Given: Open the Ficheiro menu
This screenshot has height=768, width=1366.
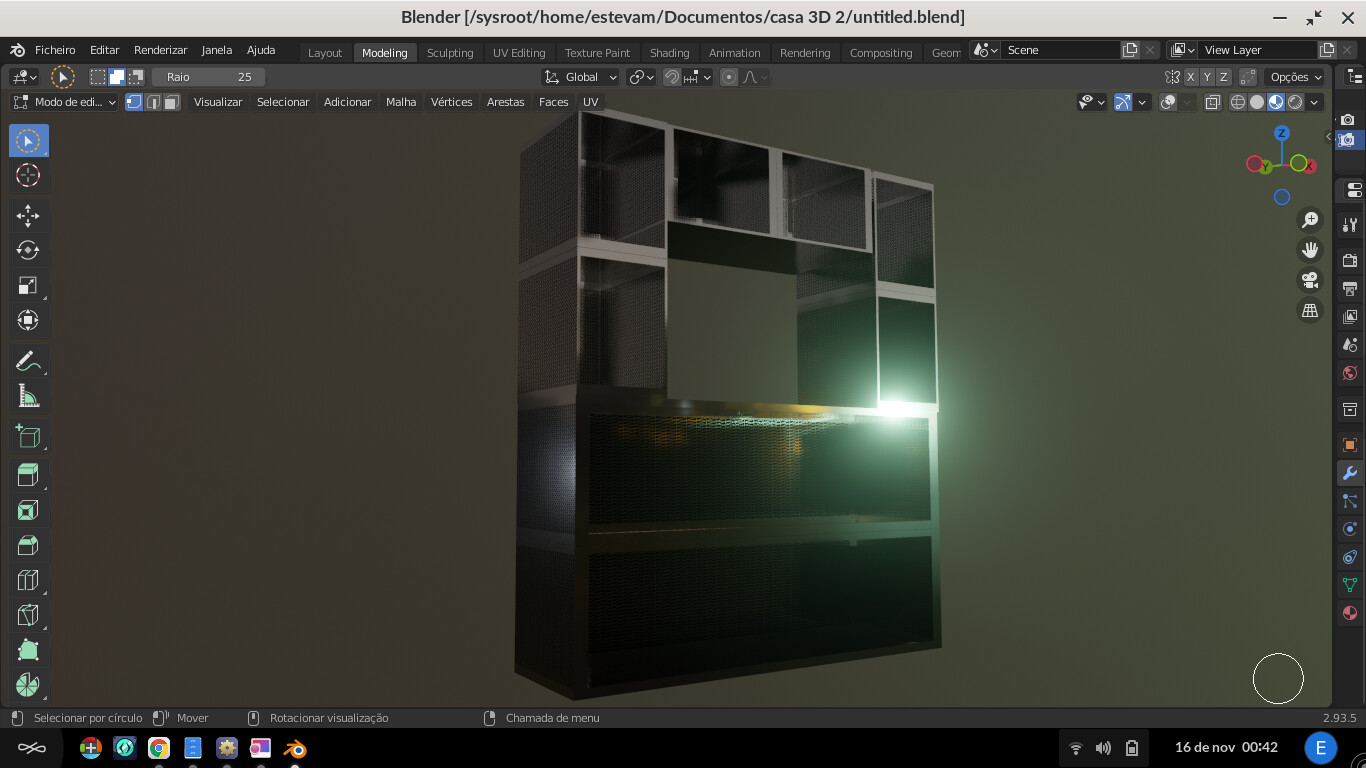Looking at the screenshot, I should click(54, 50).
